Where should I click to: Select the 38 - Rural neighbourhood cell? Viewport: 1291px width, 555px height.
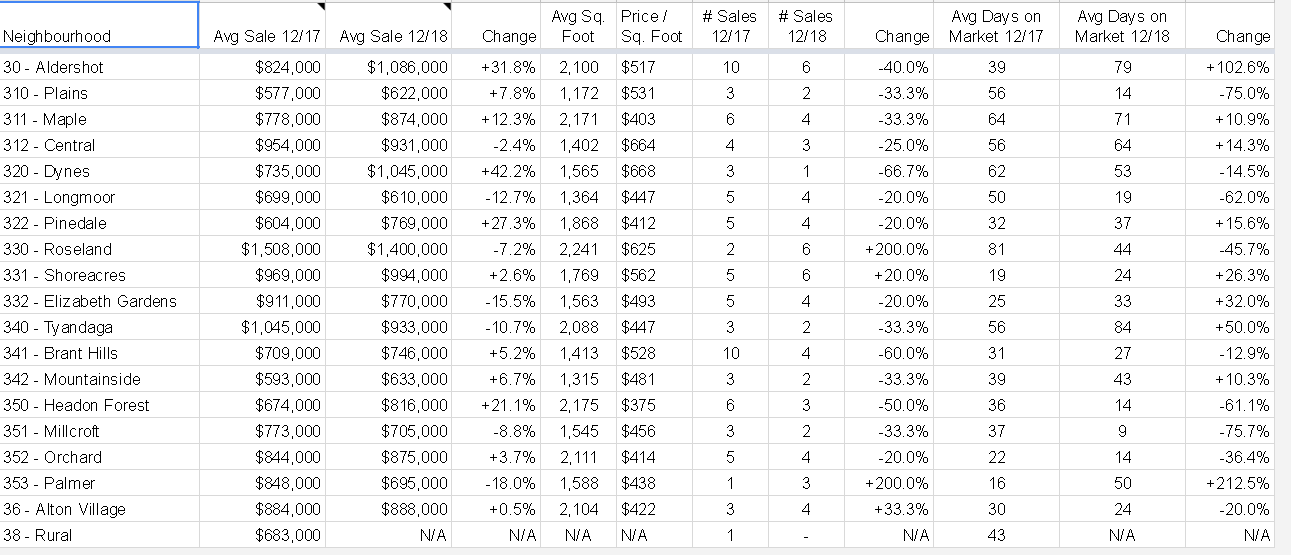click(x=99, y=535)
